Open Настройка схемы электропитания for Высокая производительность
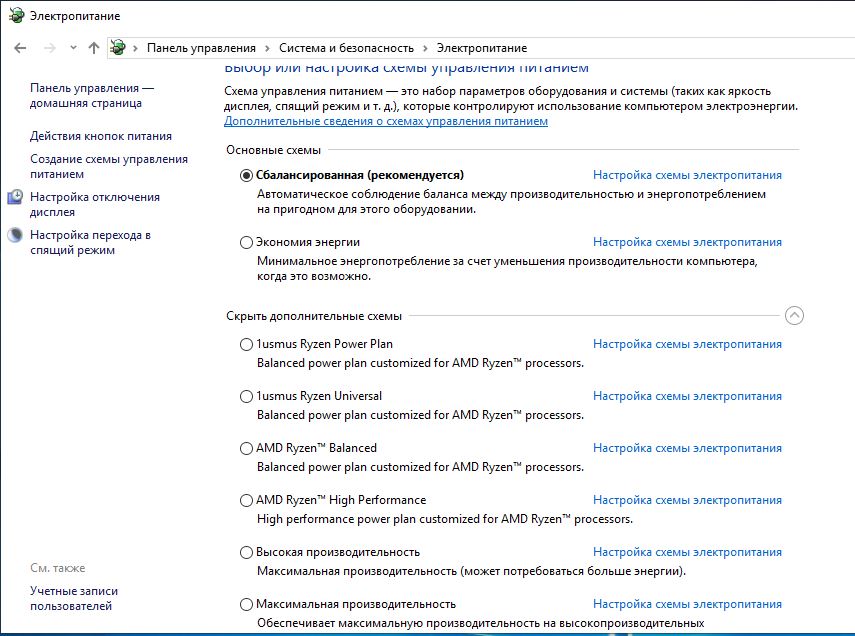 [x=687, y=552]
